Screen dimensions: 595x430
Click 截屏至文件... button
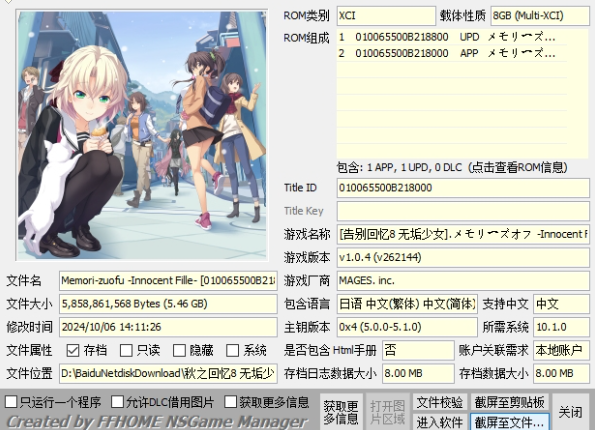pyautogui.click(x=510, y=422)
